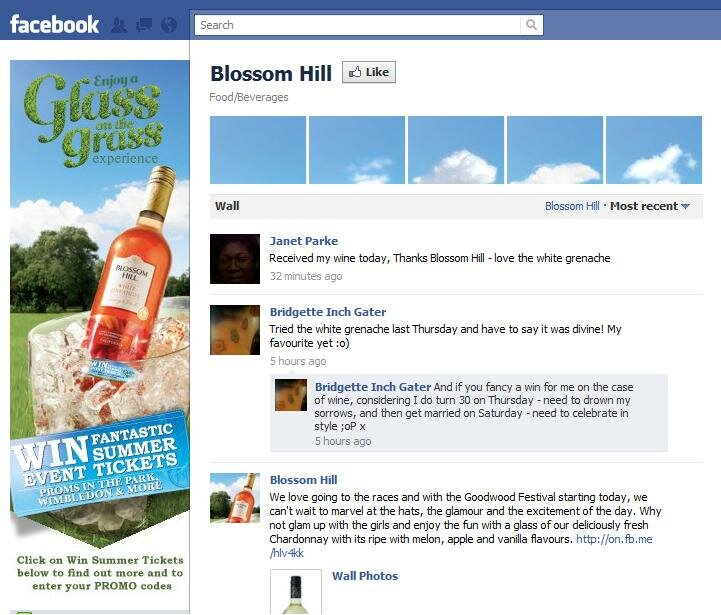Open Janet Parke profile link
This screenshot has height=615, width=721.
pos(303,241)
